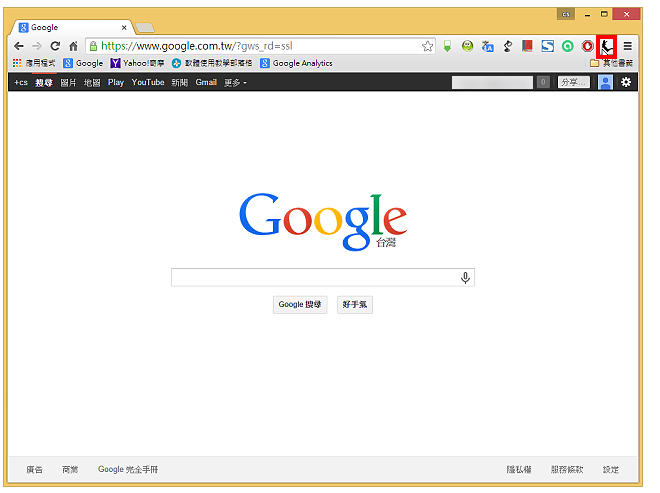Viewport: 660px width, 493px height.
Task: Open the Yahoo! bookmark
Action: (137, 63)
